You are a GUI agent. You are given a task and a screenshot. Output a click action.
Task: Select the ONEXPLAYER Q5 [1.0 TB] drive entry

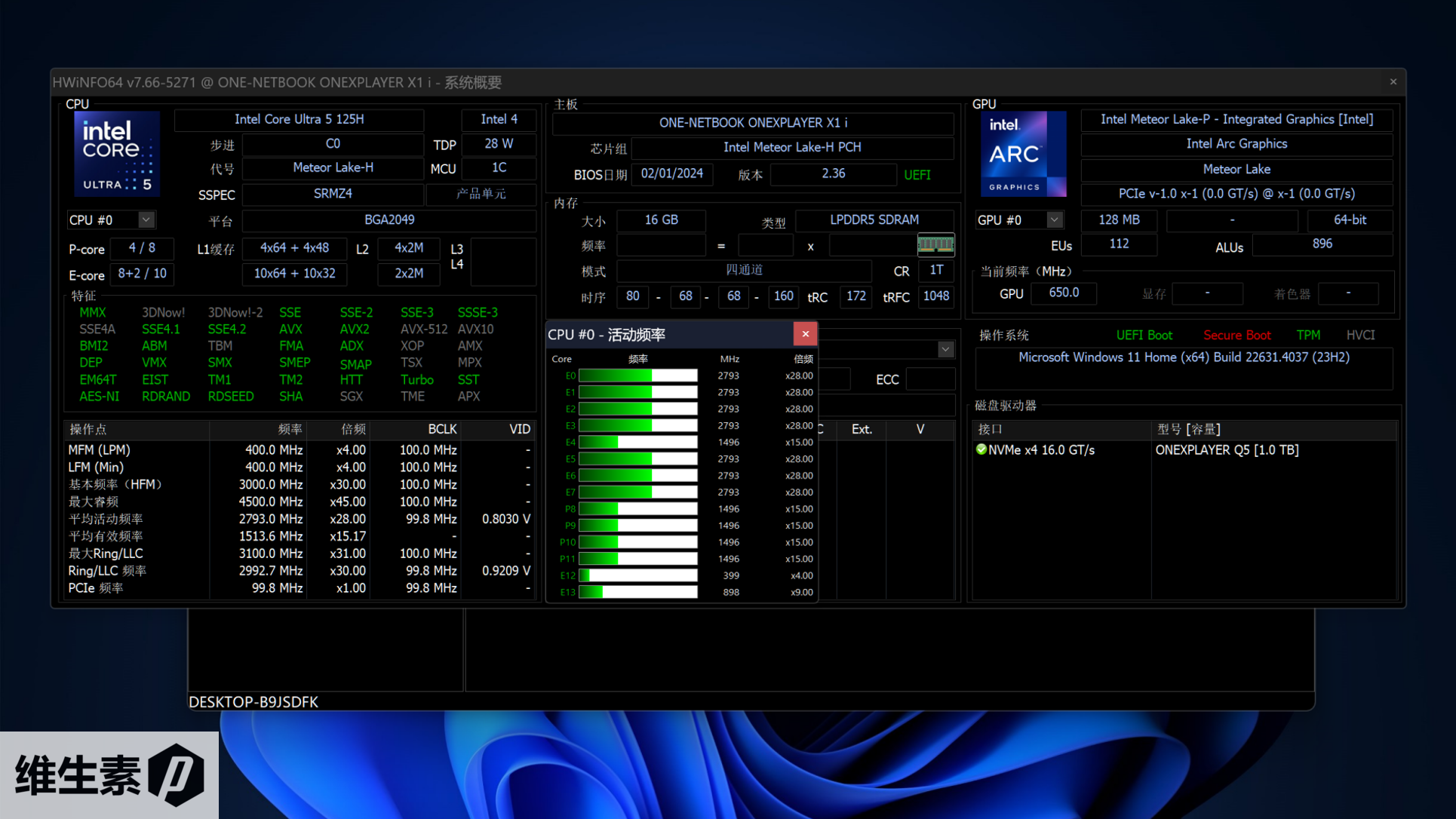[x=1227, y=450]
